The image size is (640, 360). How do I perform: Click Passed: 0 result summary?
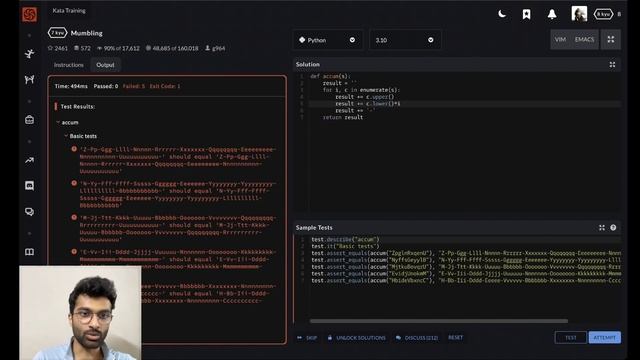click(x=106, y=86)
